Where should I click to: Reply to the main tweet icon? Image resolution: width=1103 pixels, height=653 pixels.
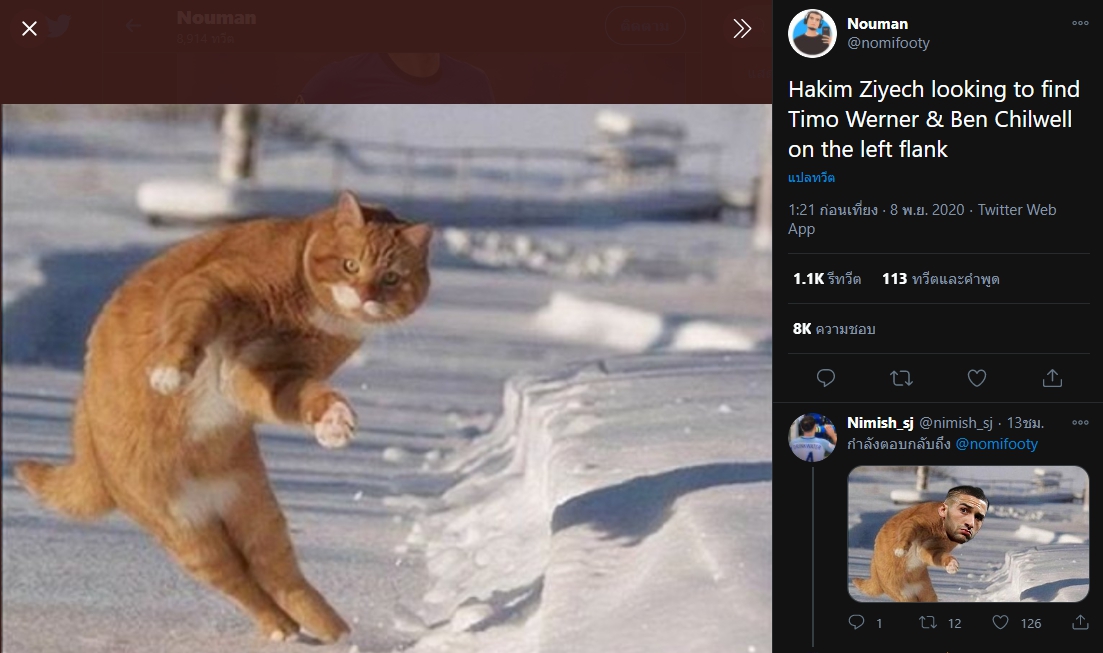(x=826, y=379)
